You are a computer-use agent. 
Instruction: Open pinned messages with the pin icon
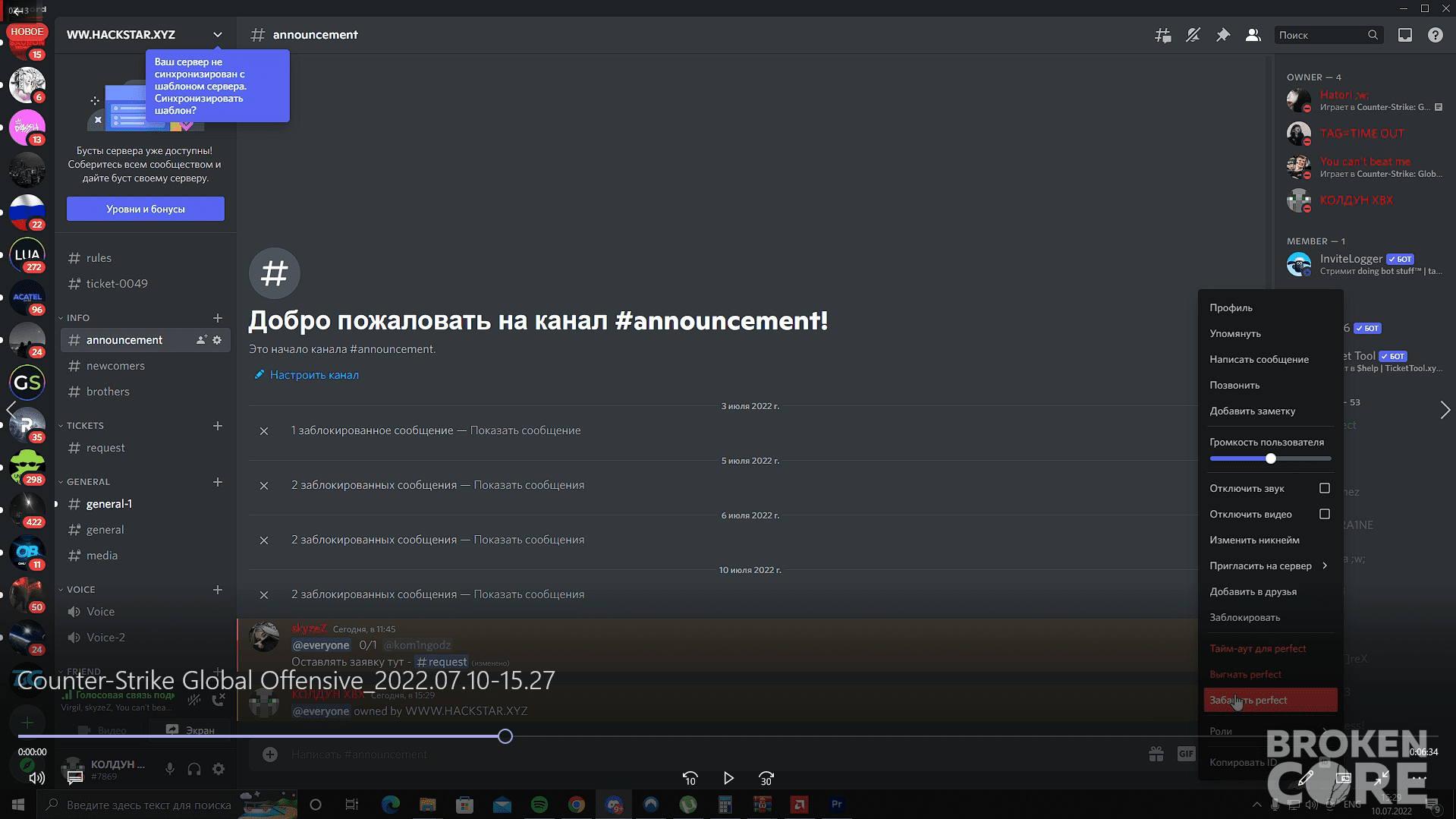pyautogui.click(x=1222, y=35)
